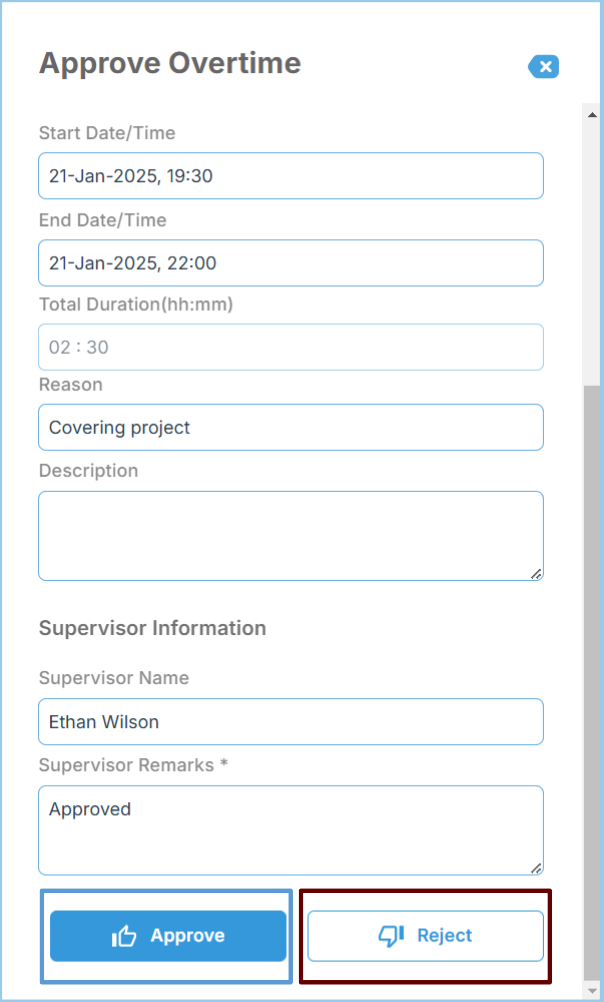Click the Description box resize handle
This screenshot has width=604, height=1002.
click(x=536, y=574)
